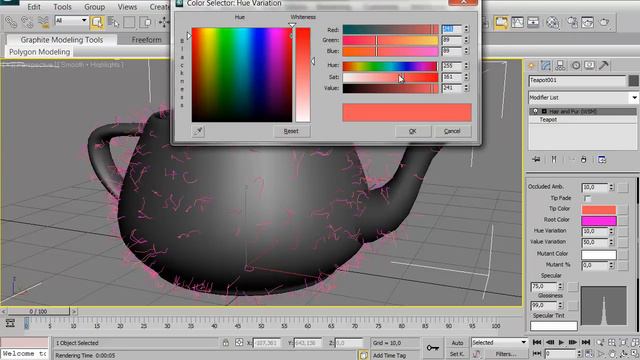The width and height of the screenshot is (640, 360).
Task: Expand Hair and Fur modifier sub-levels
Action: click(544, 111)
